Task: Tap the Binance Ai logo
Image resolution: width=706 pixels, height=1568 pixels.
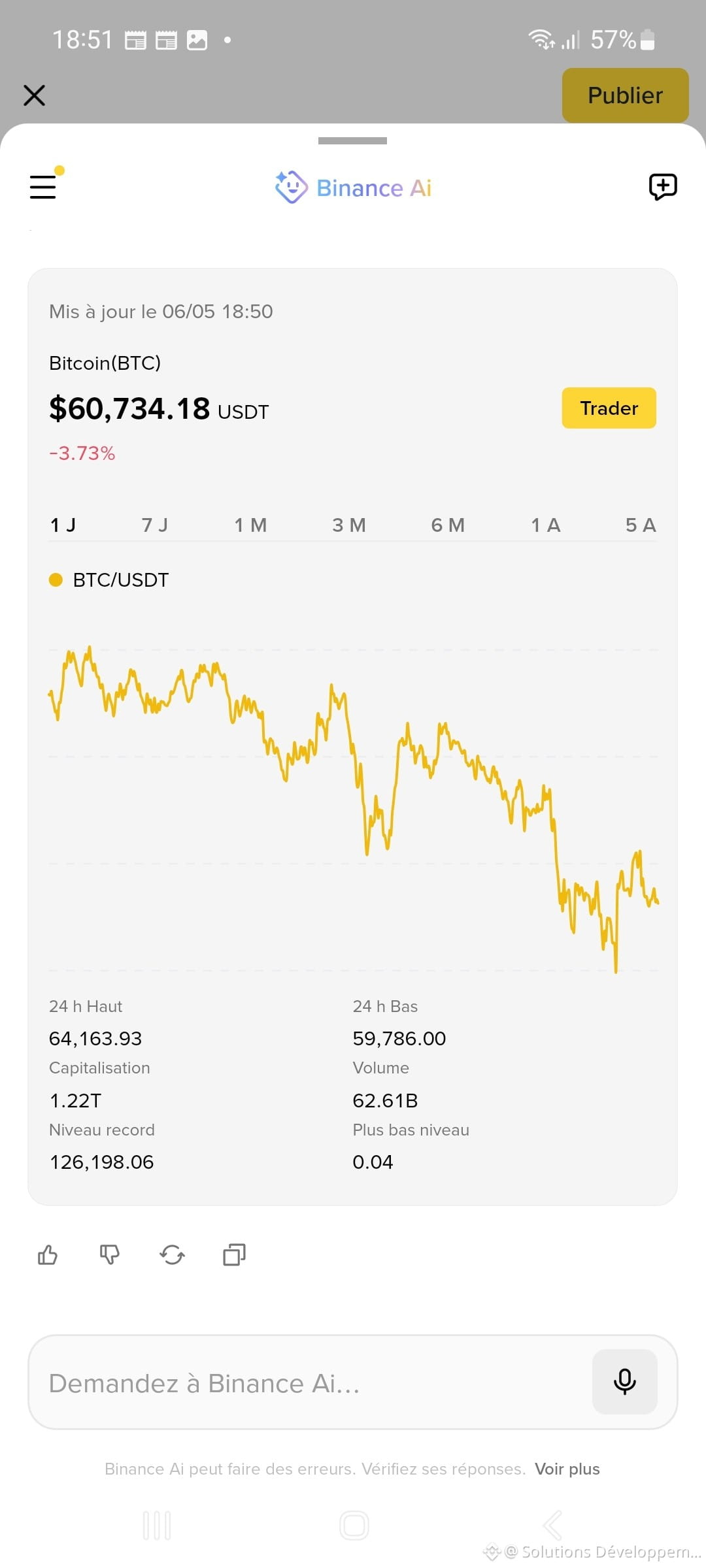Action: (353, 188)
